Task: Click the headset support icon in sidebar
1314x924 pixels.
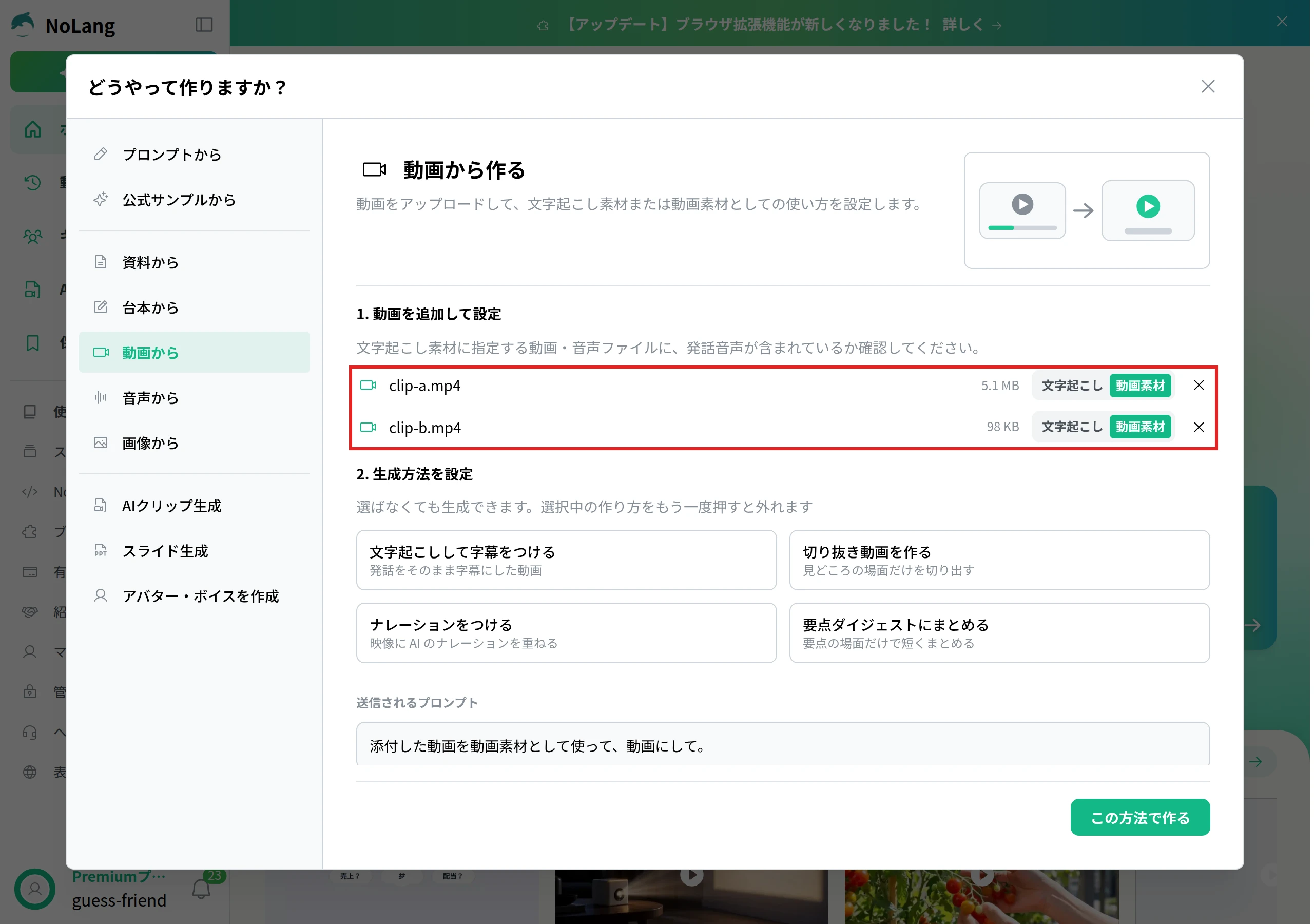Action: click(30, 734)
